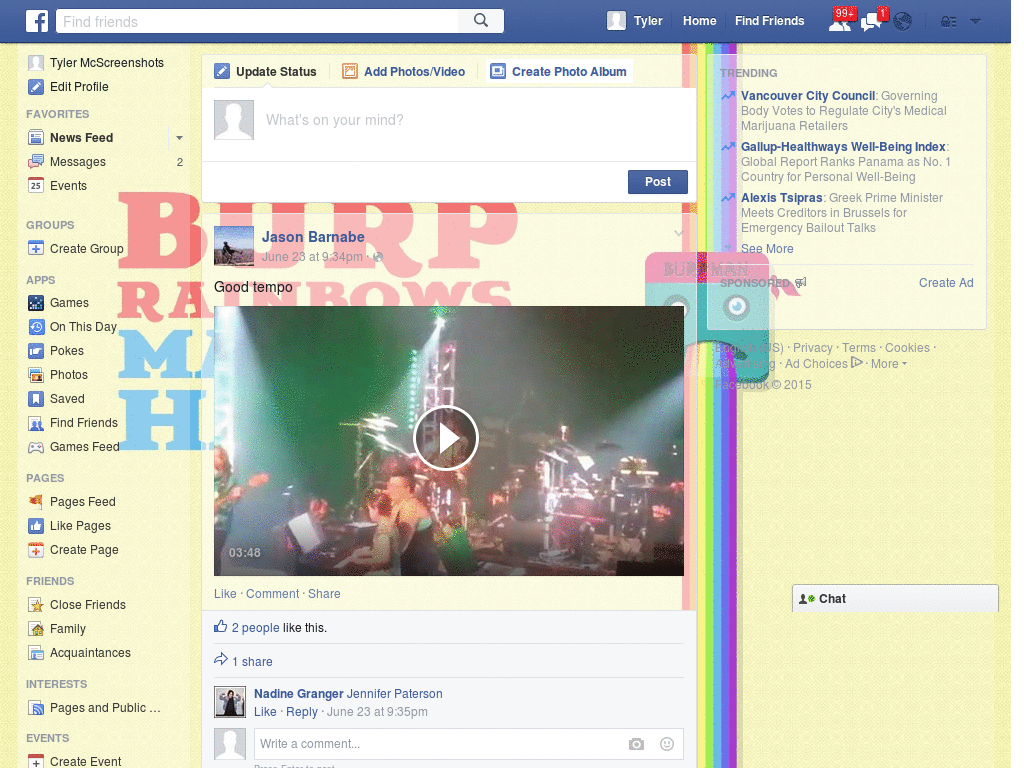
Task: Click the Saved bookmark icon
Action: tap(36, 399)
